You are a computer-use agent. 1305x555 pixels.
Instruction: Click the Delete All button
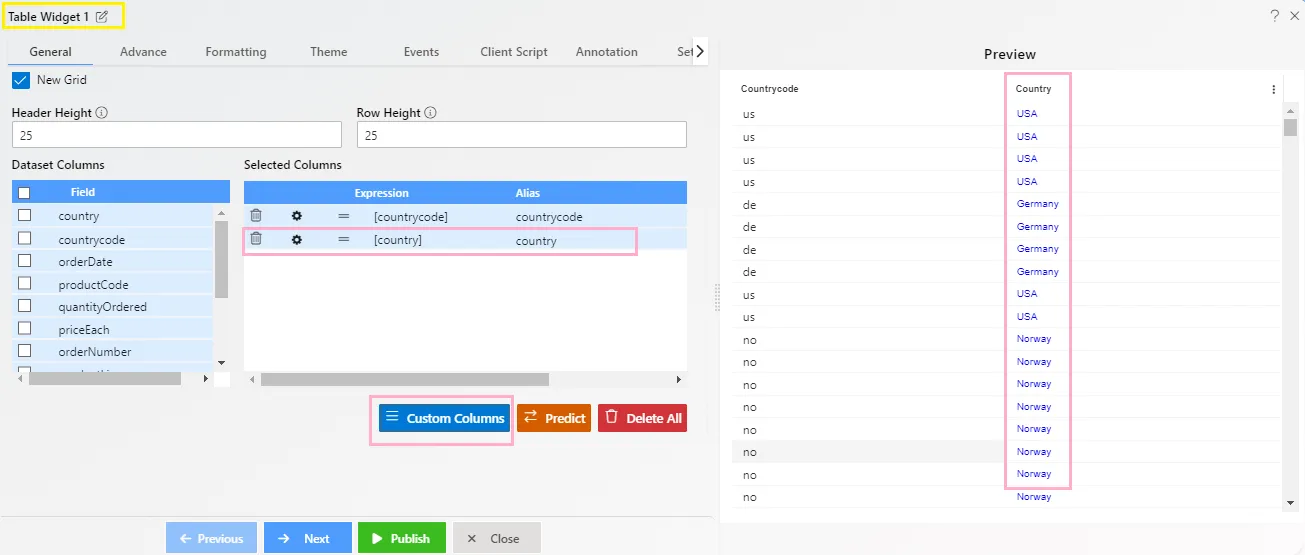(642, 418)
